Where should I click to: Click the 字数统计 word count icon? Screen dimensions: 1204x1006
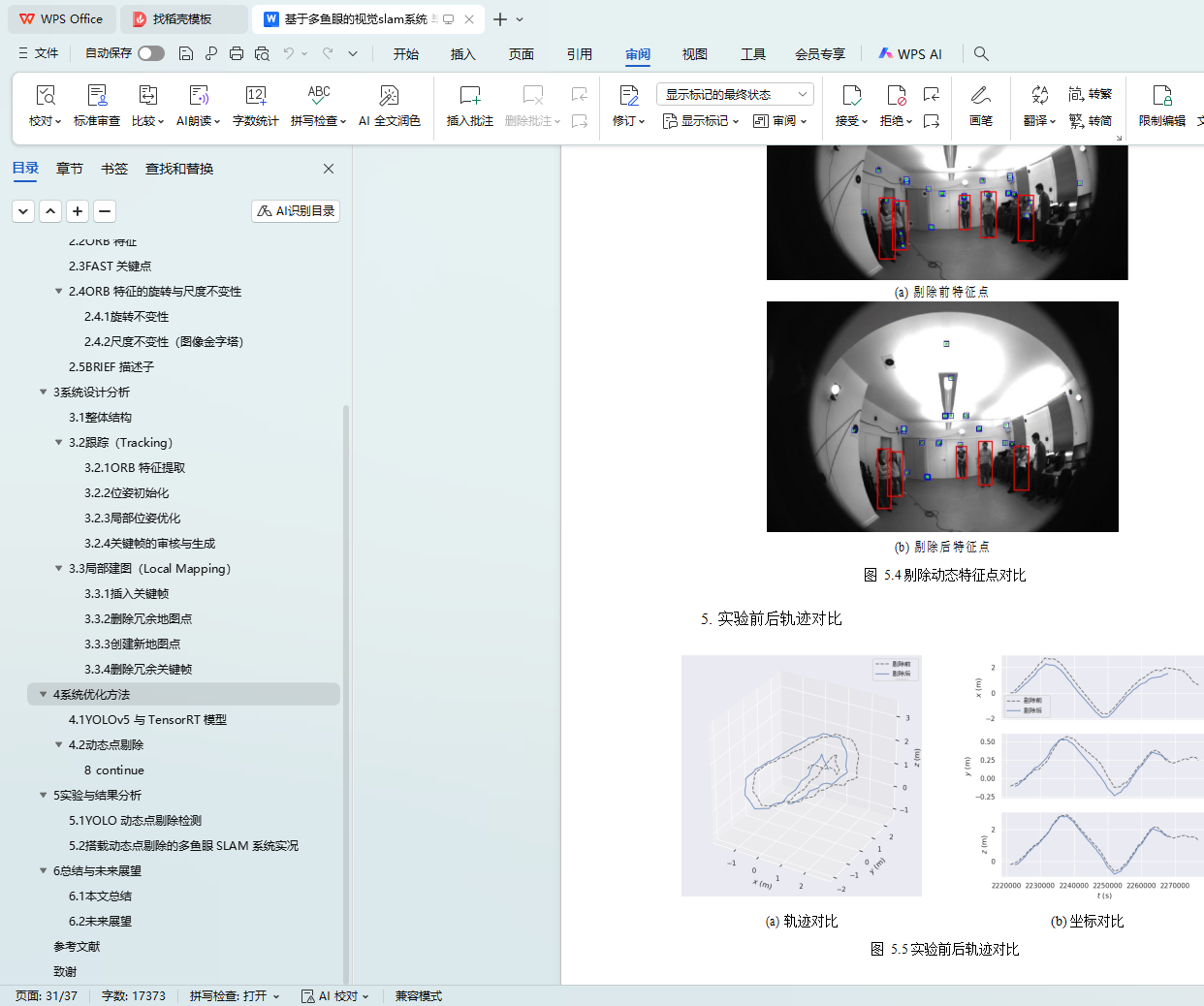coord(255,105)
